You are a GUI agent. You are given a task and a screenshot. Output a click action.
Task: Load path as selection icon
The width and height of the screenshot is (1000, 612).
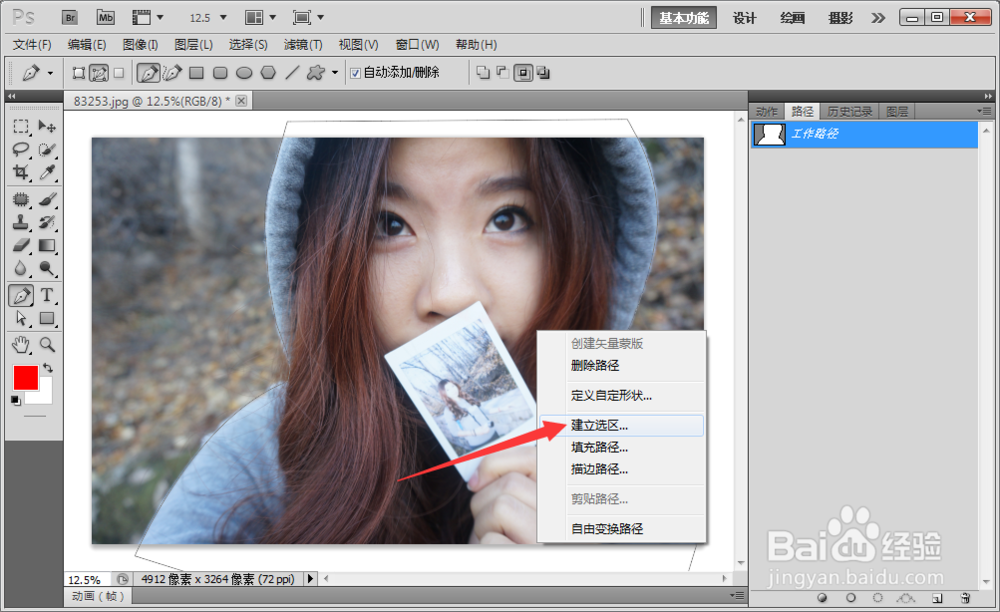pyautogui.click(x=878, y=598)
